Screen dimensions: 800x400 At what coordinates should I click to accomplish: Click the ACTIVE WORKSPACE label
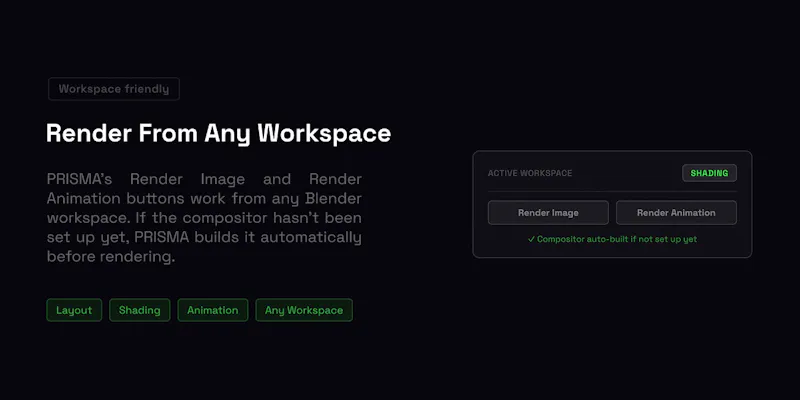point(530,173)
